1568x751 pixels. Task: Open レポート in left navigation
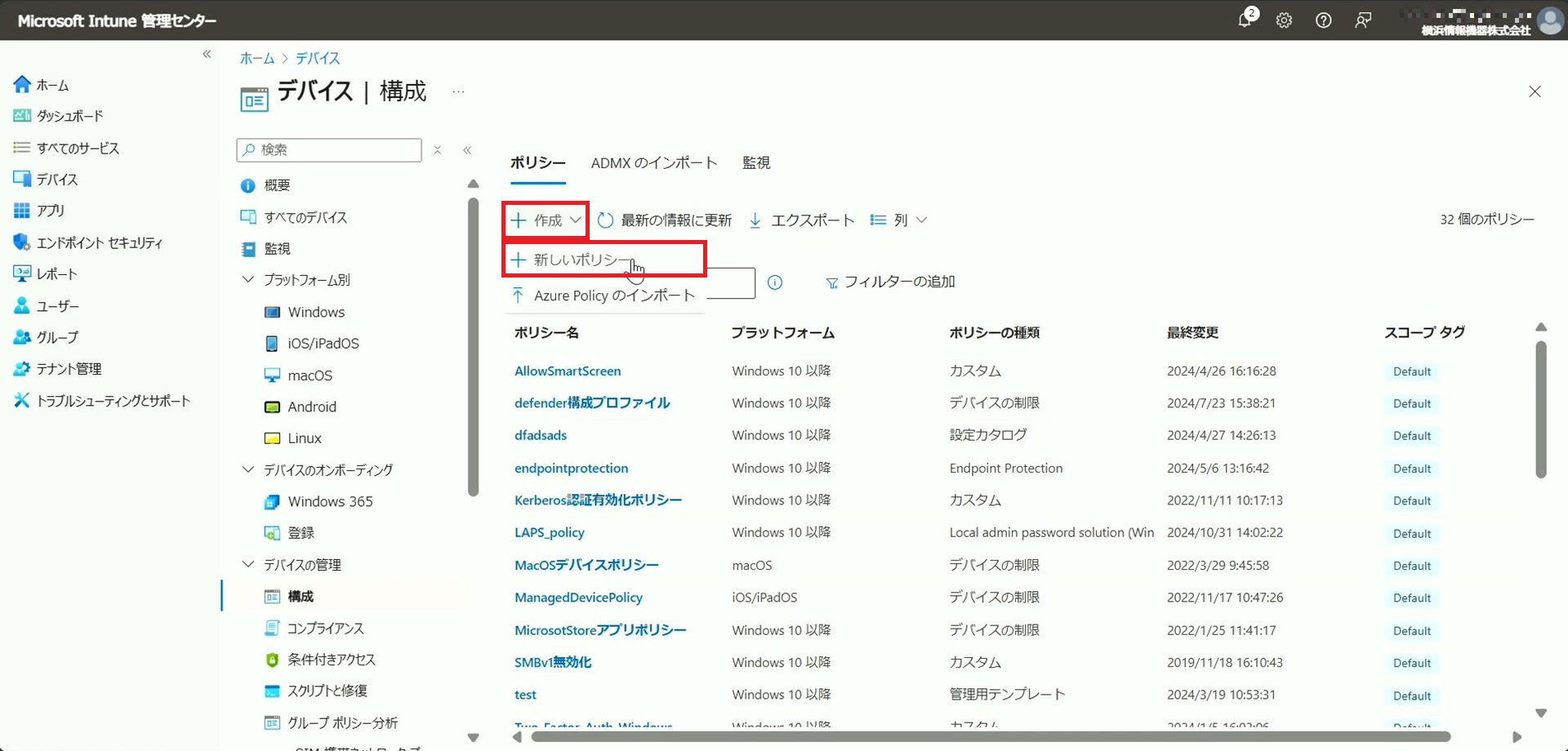46,274
